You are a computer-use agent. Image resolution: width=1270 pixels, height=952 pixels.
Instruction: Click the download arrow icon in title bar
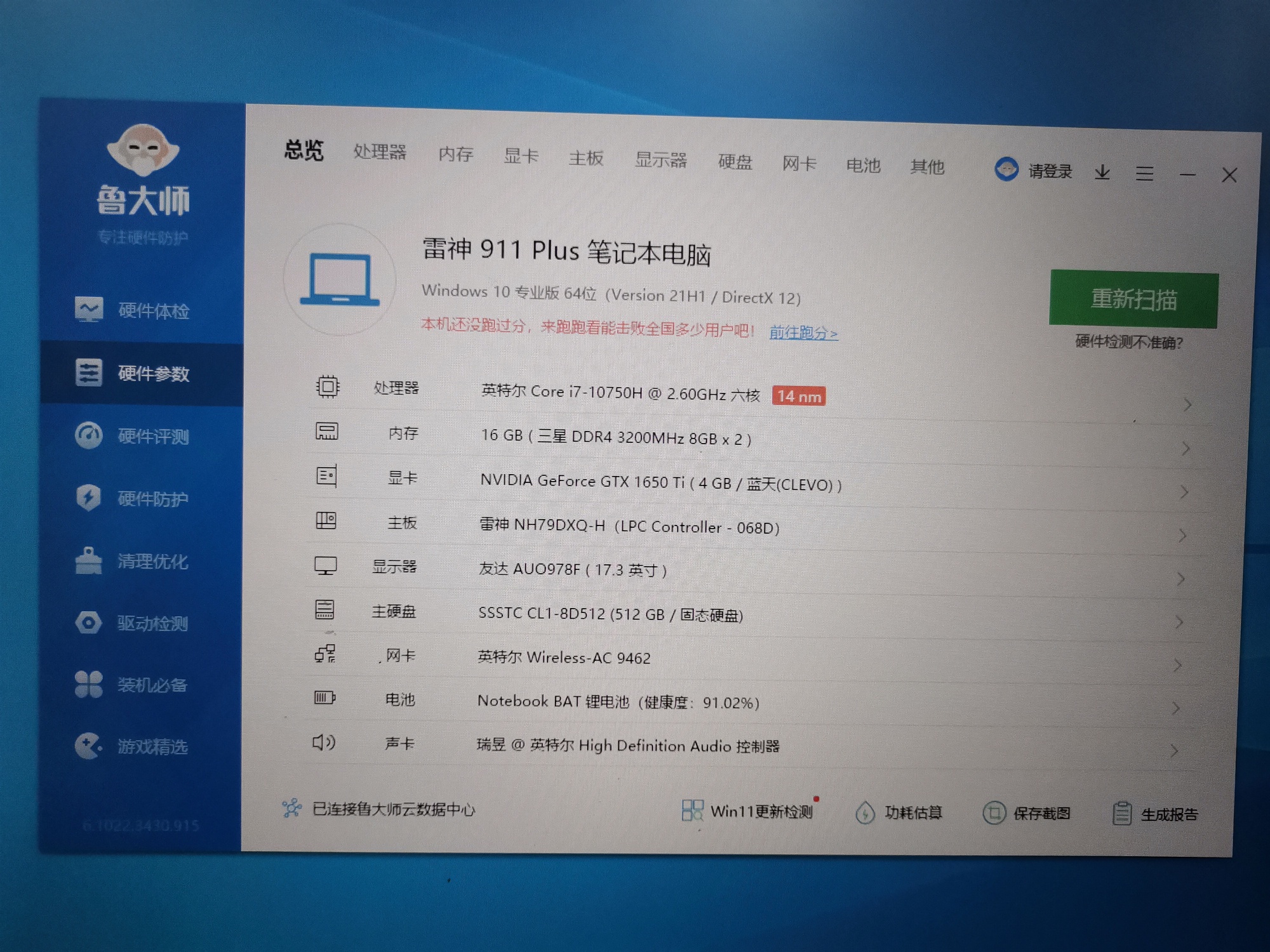point(1102,172)
